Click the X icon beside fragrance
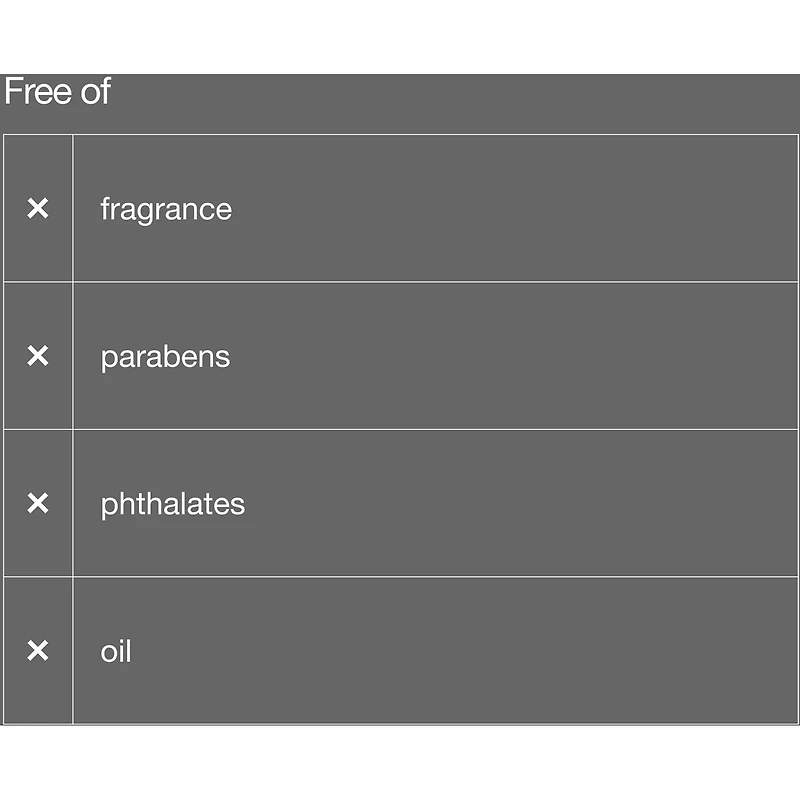The image size is (800, 800). coord(37,208)
